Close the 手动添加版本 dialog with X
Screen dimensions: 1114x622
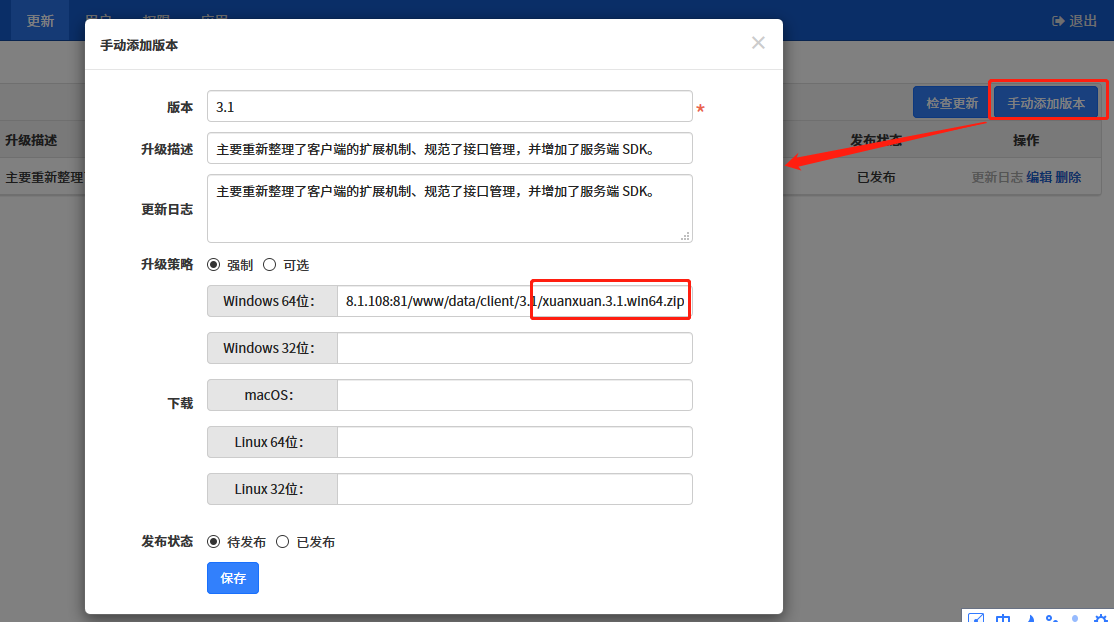[758, 43]
